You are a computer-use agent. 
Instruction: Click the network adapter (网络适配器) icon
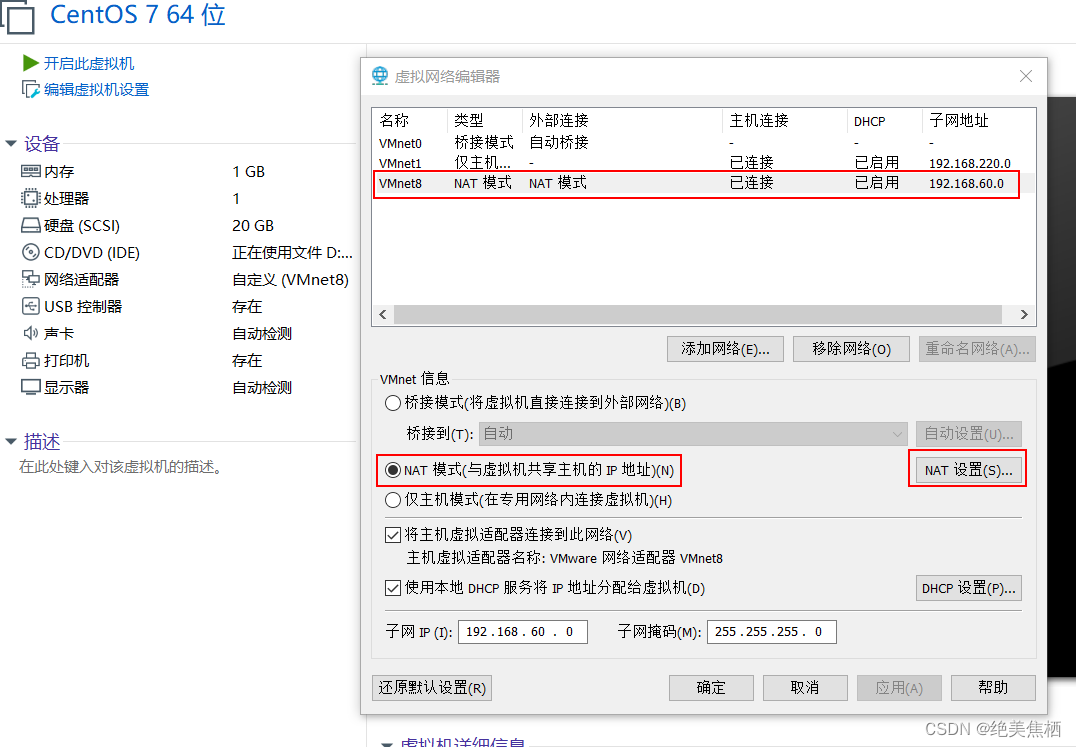point(31,279)
